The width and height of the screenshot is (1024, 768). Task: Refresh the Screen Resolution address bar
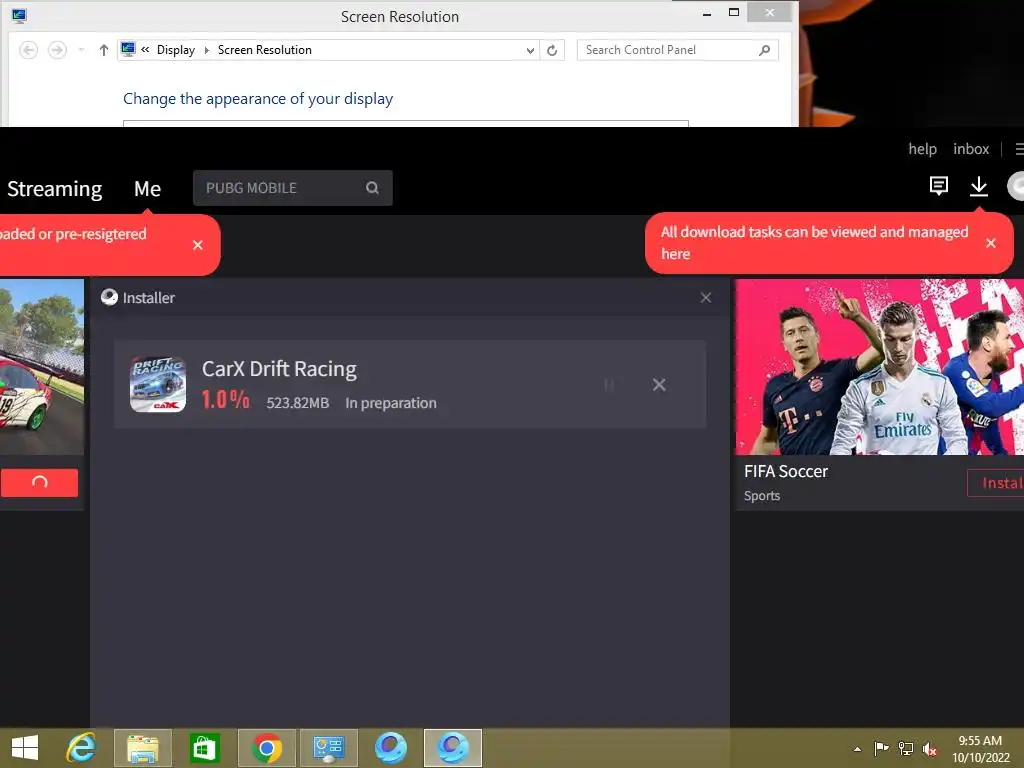pos(552,50)
